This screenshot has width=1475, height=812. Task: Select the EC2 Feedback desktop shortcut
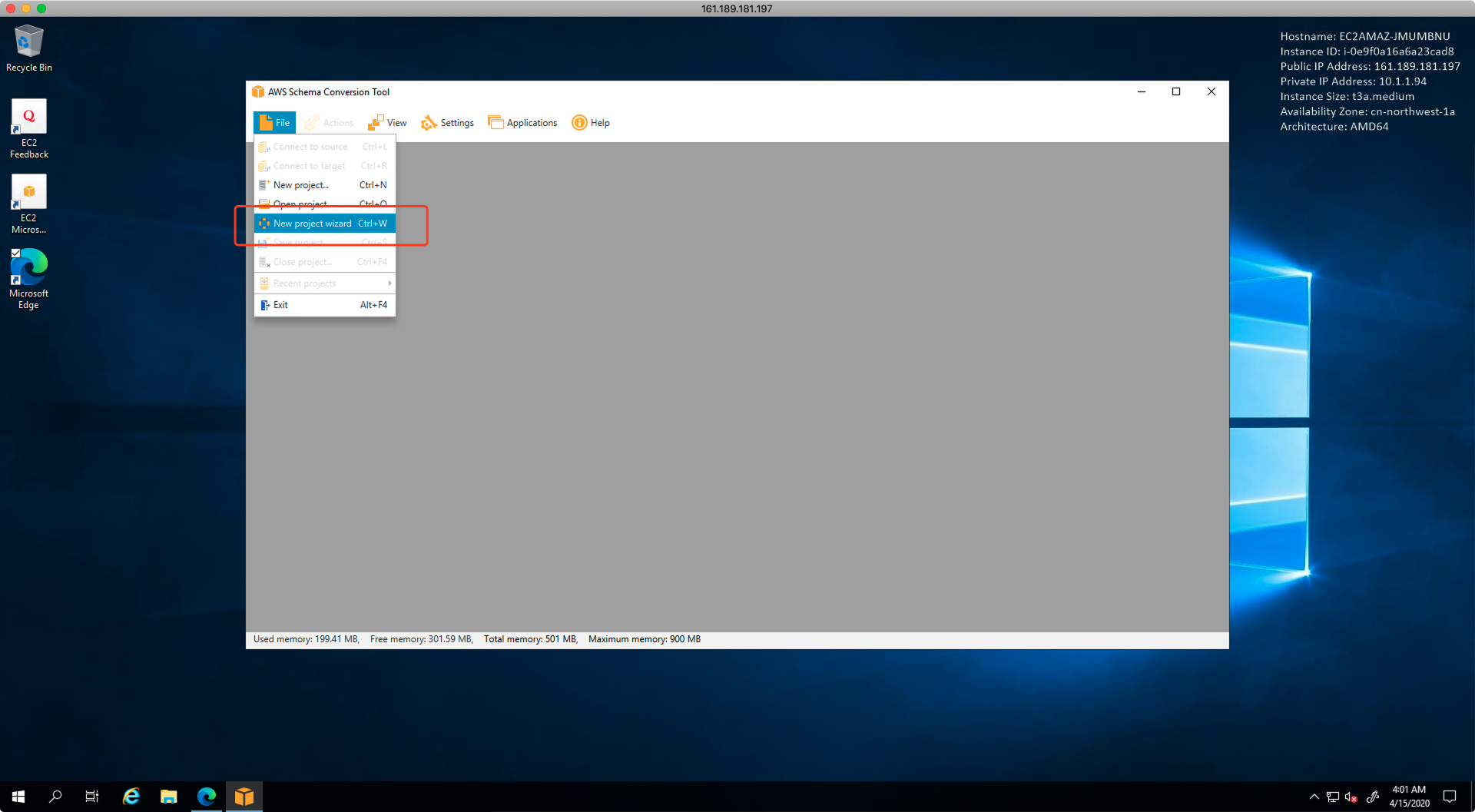(29, 128)
